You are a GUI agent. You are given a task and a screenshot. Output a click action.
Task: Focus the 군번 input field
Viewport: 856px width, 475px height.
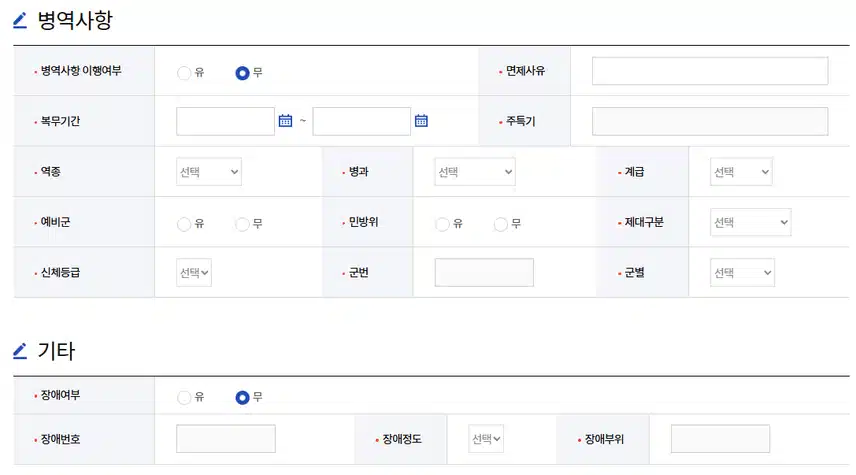[484, 272]
